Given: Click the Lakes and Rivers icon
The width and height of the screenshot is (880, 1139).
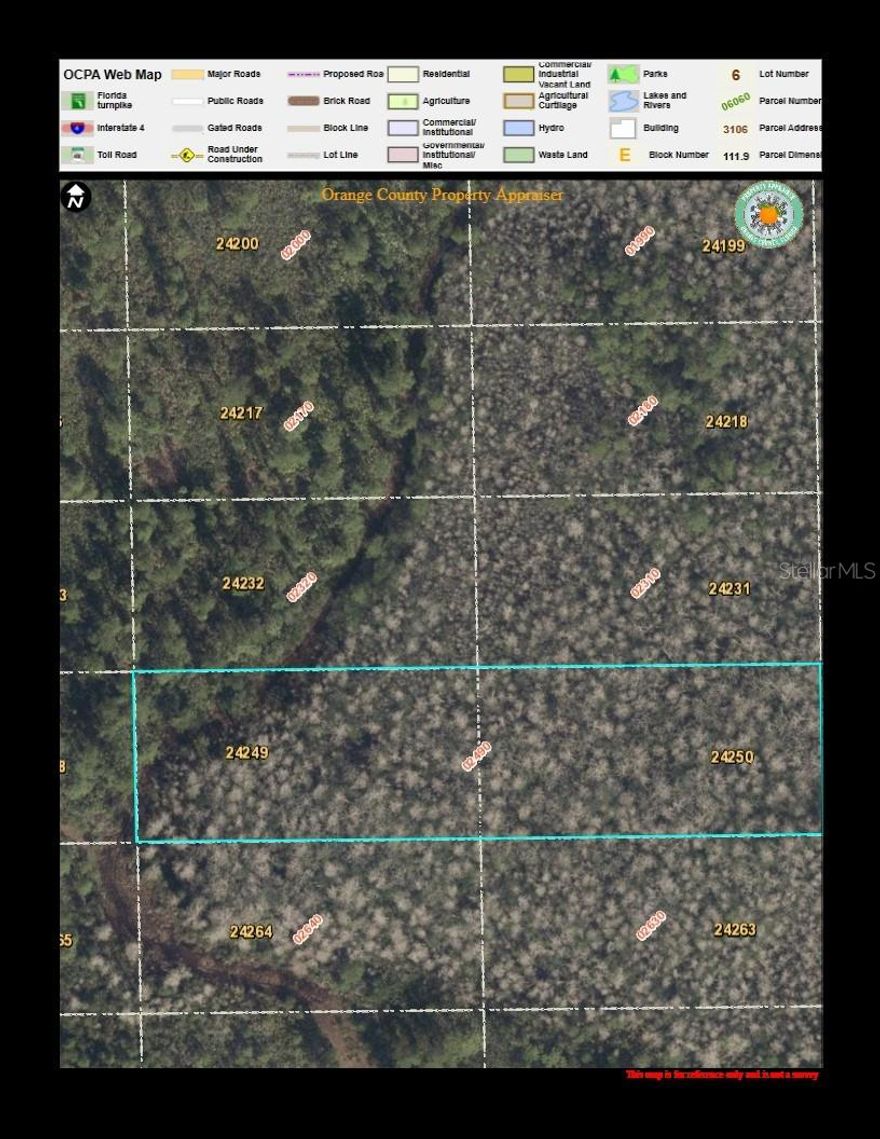Looking at the screenshot, I should pyautogui.click(x=623, y=100).
